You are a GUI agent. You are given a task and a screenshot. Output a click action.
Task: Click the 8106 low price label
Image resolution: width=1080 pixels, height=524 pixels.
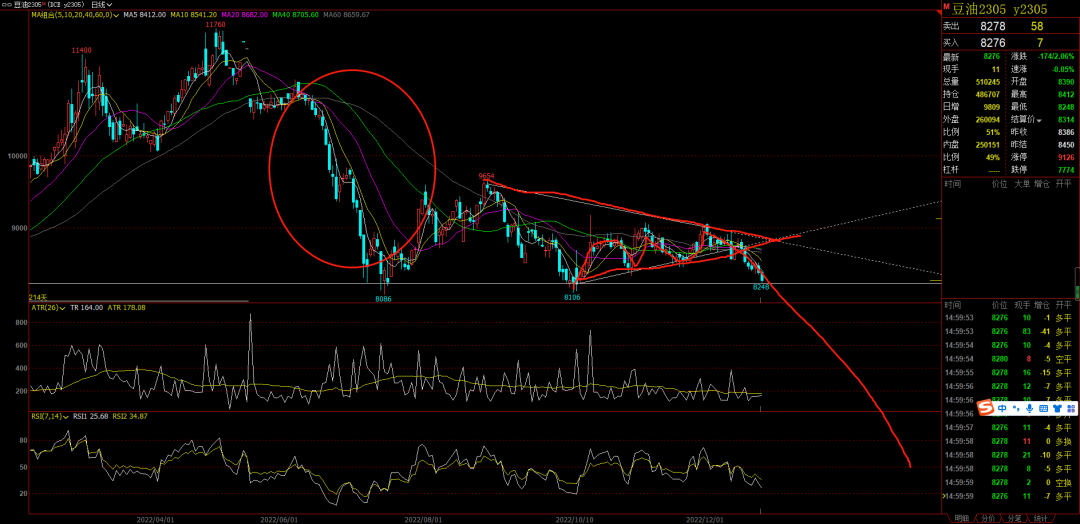pyautogui.click(x=572, y=297)
